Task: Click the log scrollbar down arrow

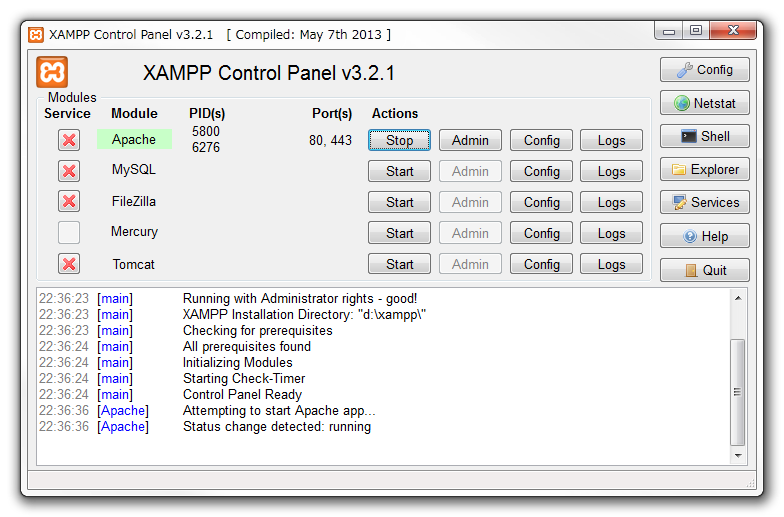Action: (738, 456)
